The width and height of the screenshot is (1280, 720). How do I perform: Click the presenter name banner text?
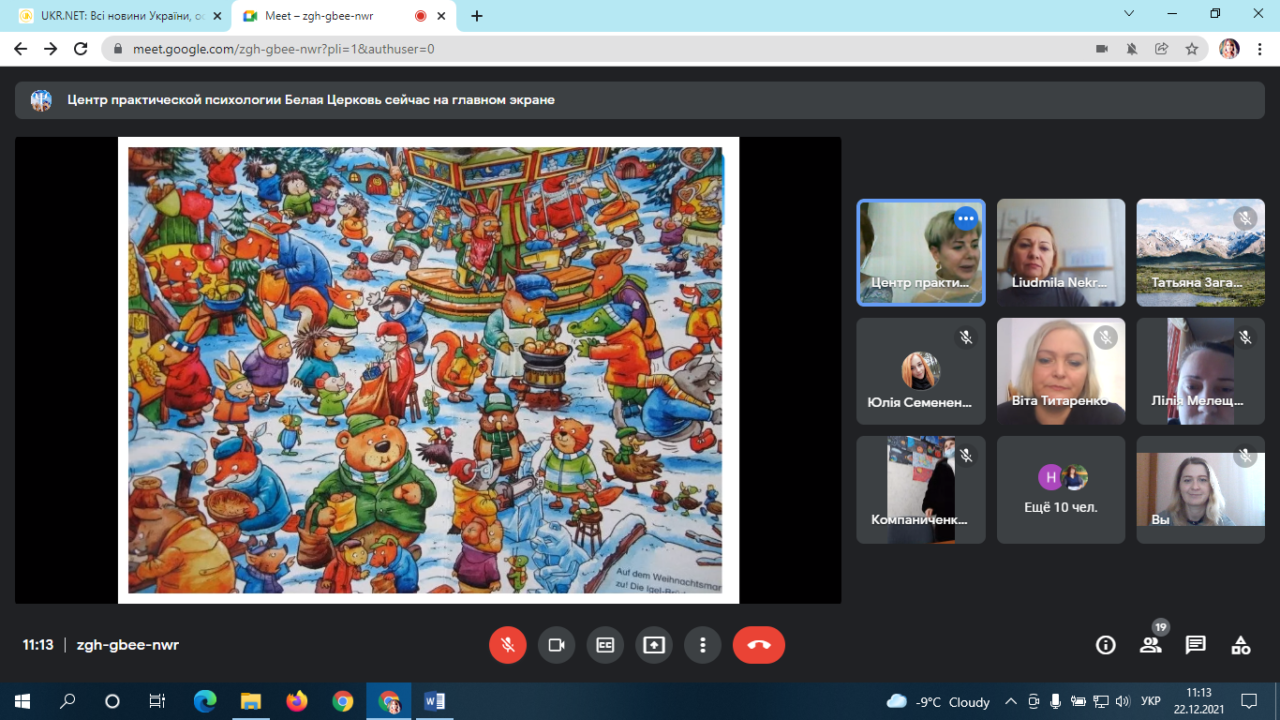click(x=311, y=100)
